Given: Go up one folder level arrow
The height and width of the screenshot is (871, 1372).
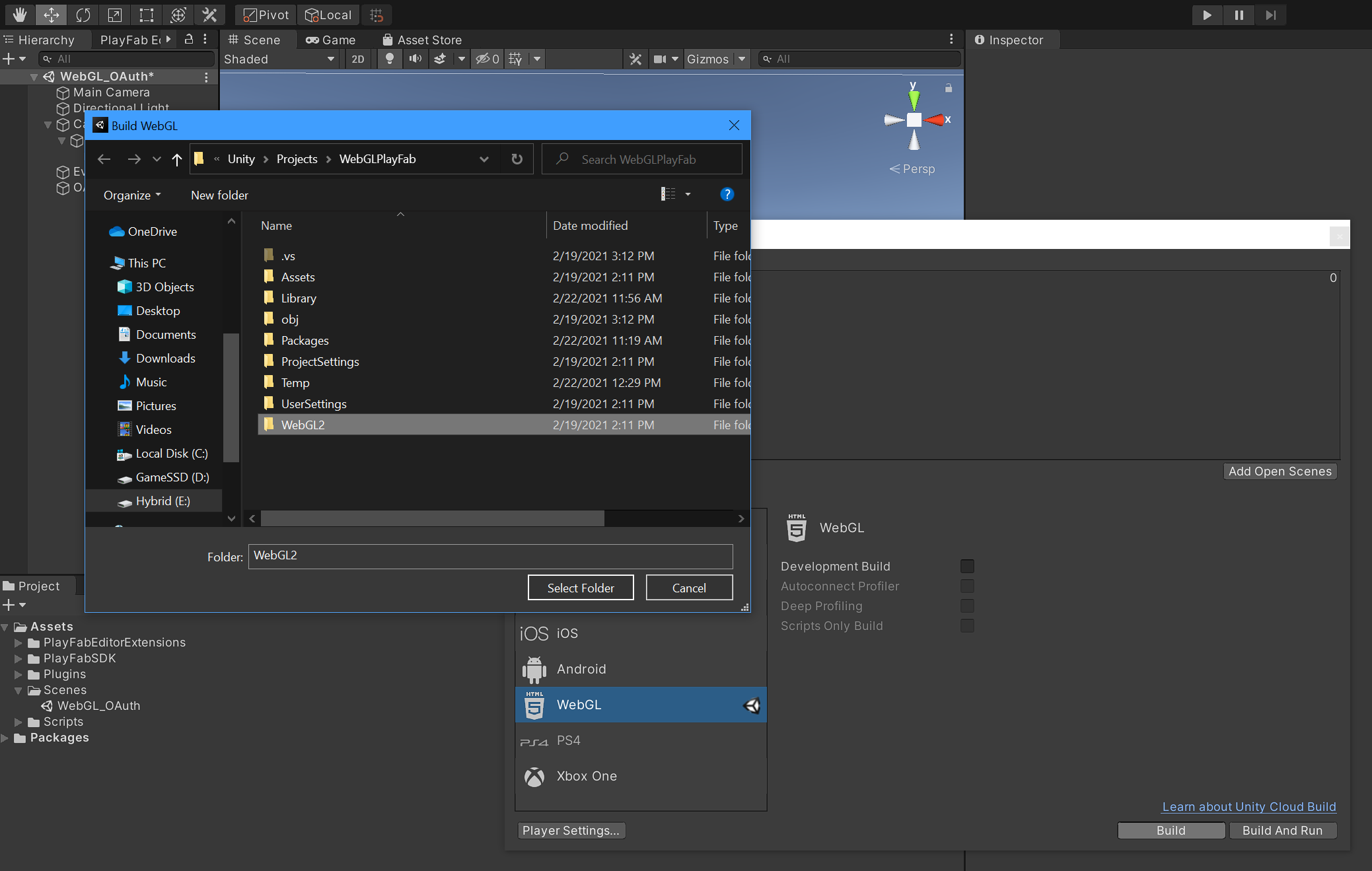Looking at the screenshot, I should (x=176, y=159).
